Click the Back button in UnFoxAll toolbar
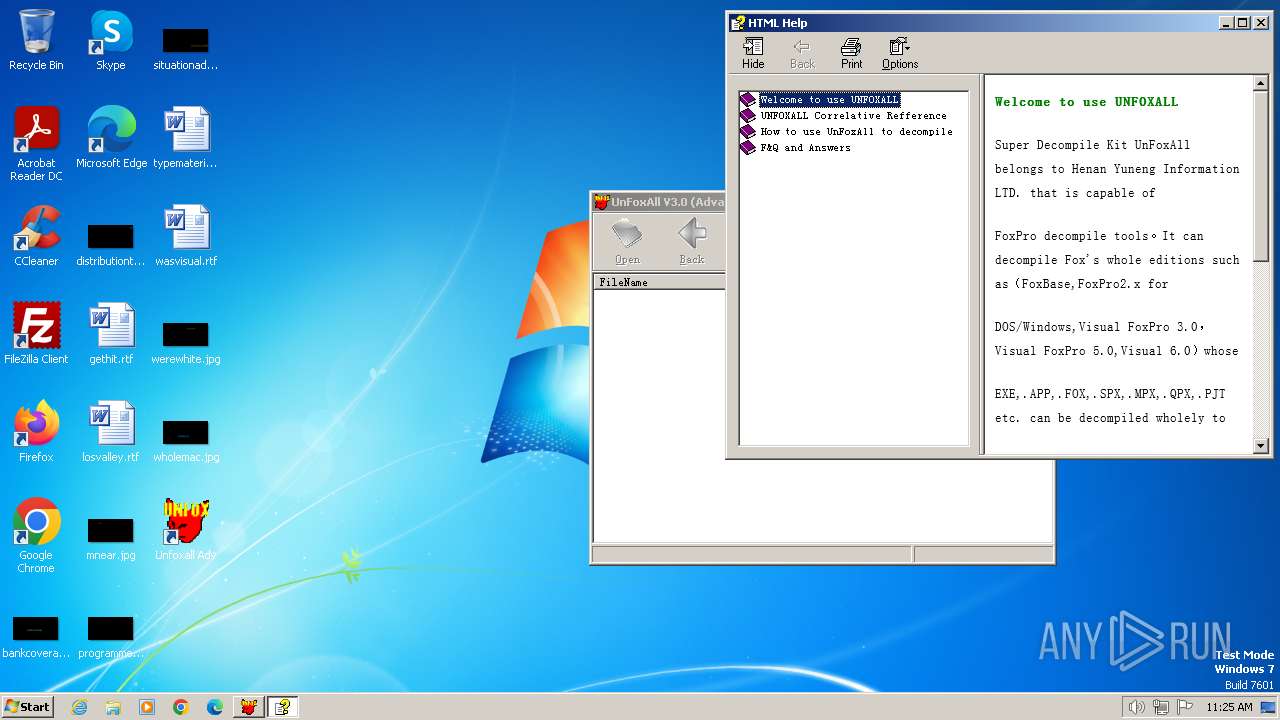This screenshot has width=1280, height=720. tap(692, 242)
